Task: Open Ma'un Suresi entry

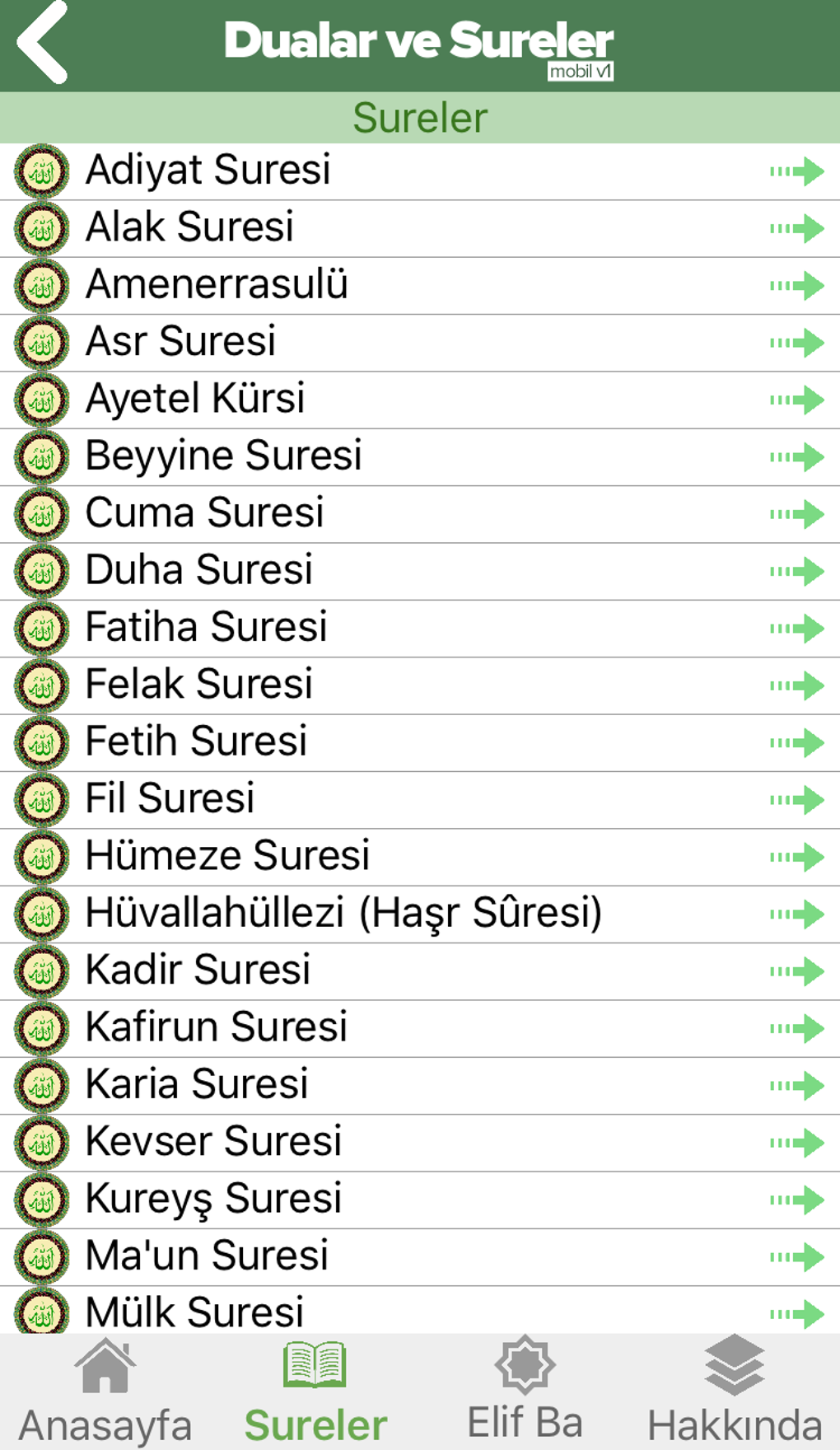Action: (x=206, y=1255)
